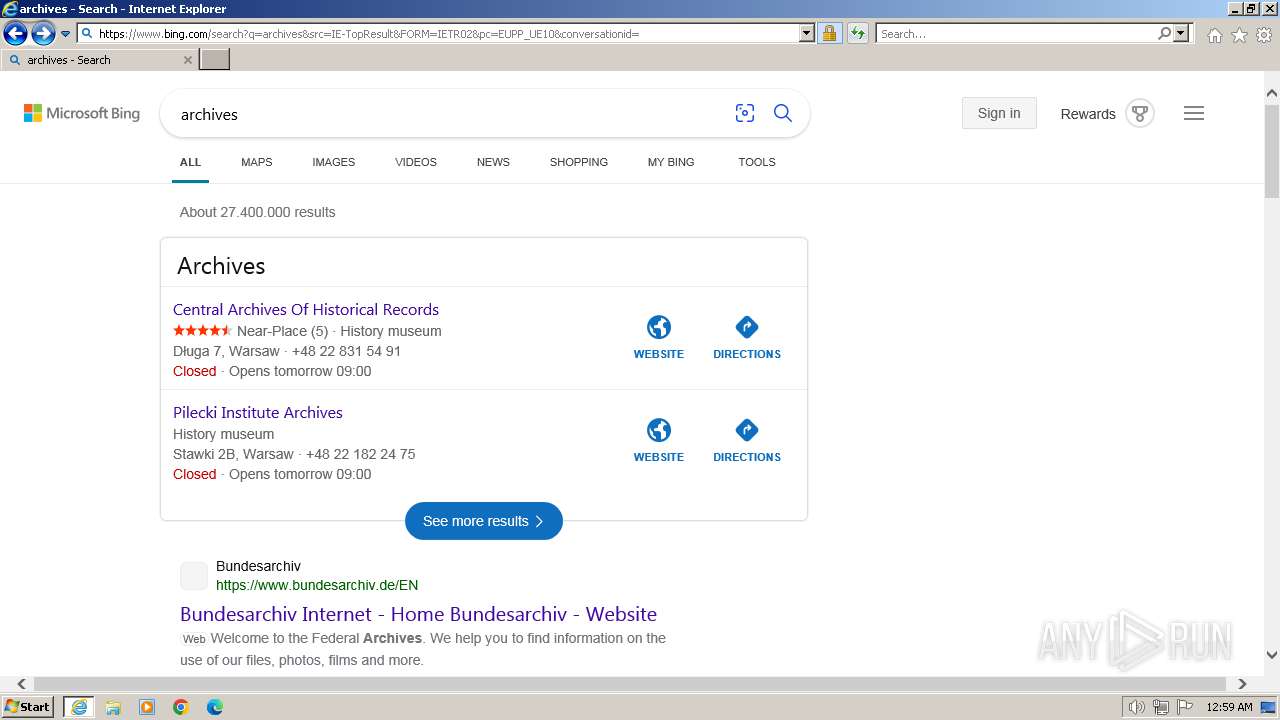Open Favorites star icon
The height and width of the screenshot is (720, 1280).
(1239, 35)
